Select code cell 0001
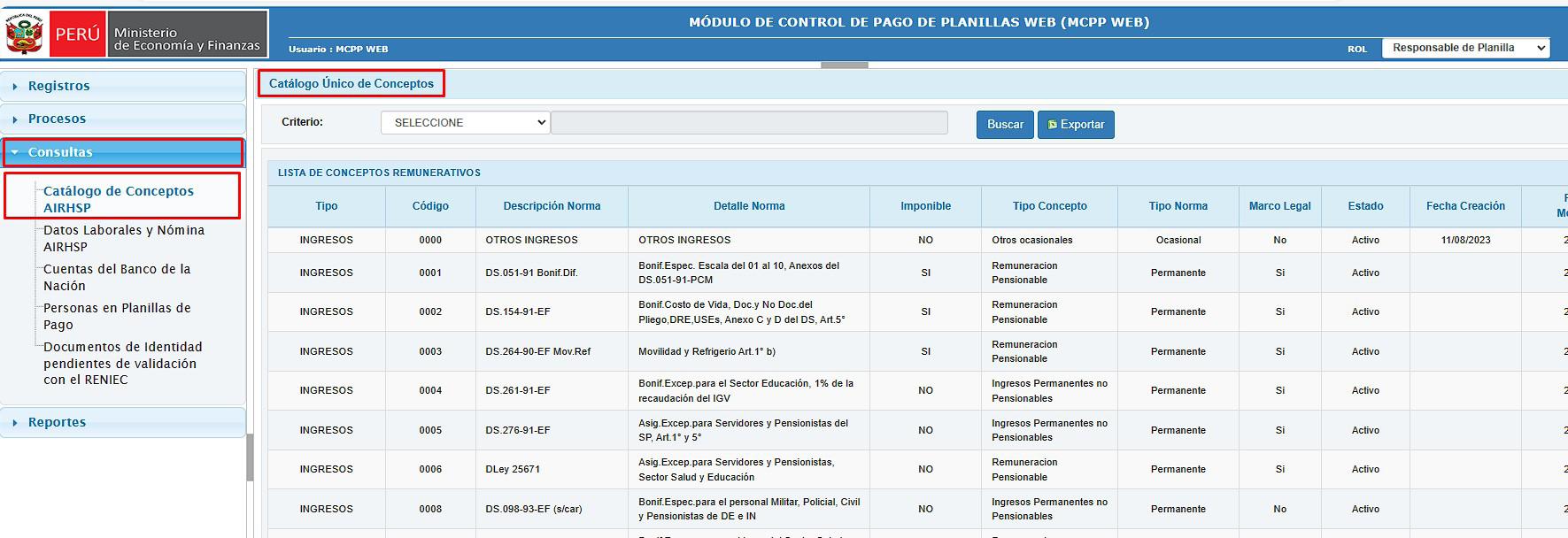 (430, 273)
